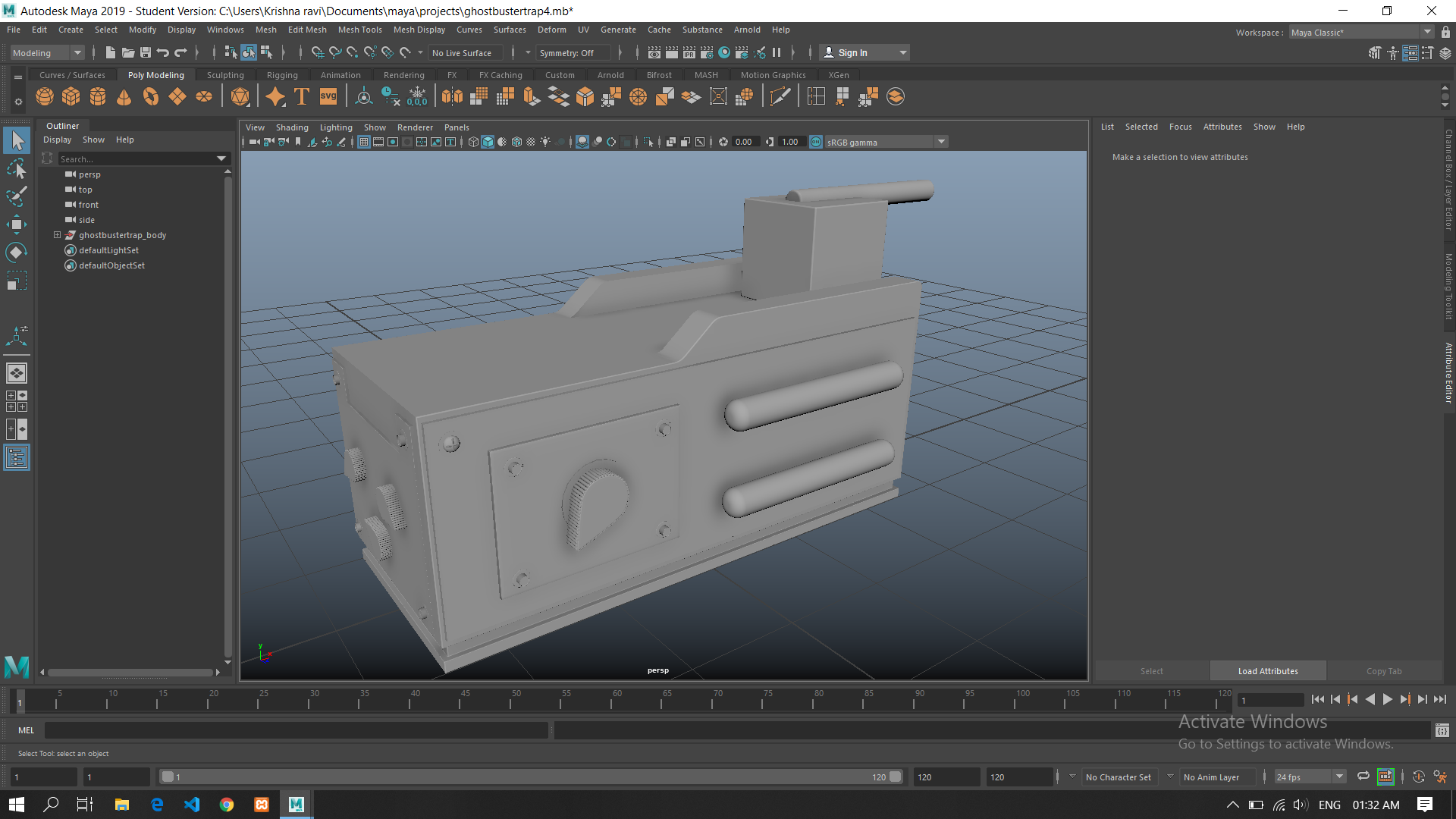Create a polygon disc from the shelf

204,97
